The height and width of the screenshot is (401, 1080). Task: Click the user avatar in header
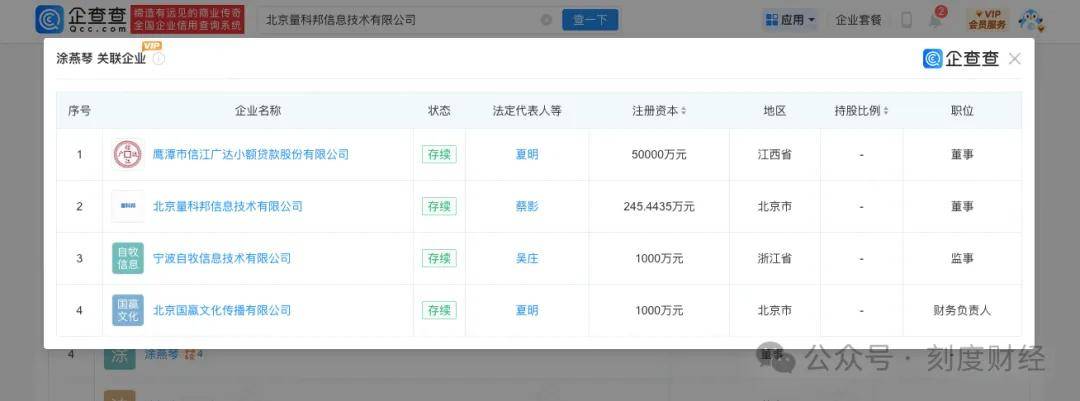tap(1031, 20)
